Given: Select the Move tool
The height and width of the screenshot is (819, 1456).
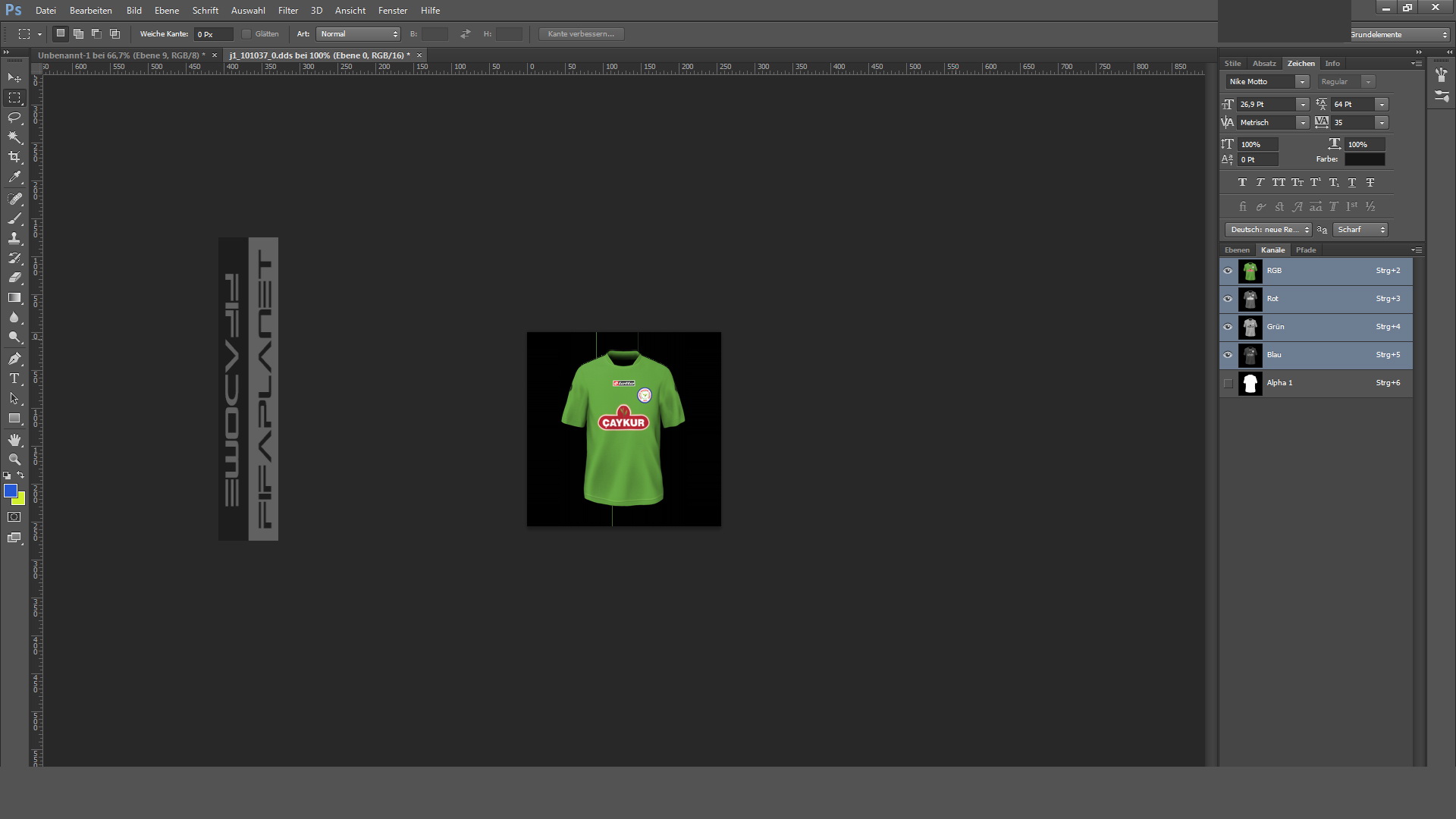Looking at the screenshot, I should [14, 78].
